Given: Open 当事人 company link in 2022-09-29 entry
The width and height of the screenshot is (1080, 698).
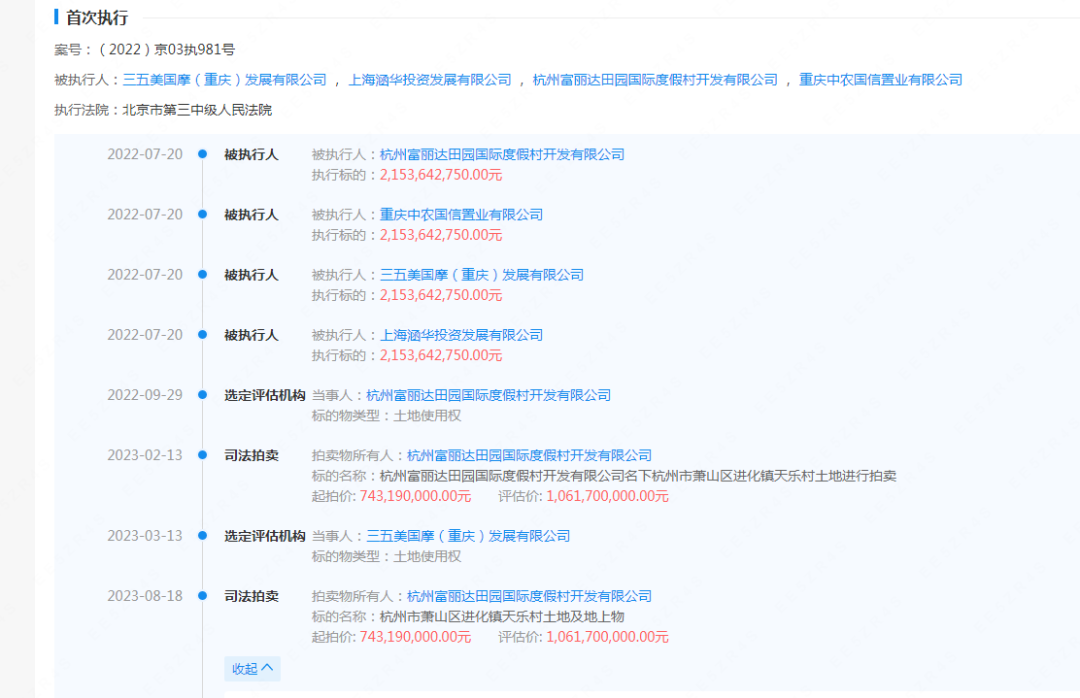Looking at the screenshot, I should [x=488, y=396].
